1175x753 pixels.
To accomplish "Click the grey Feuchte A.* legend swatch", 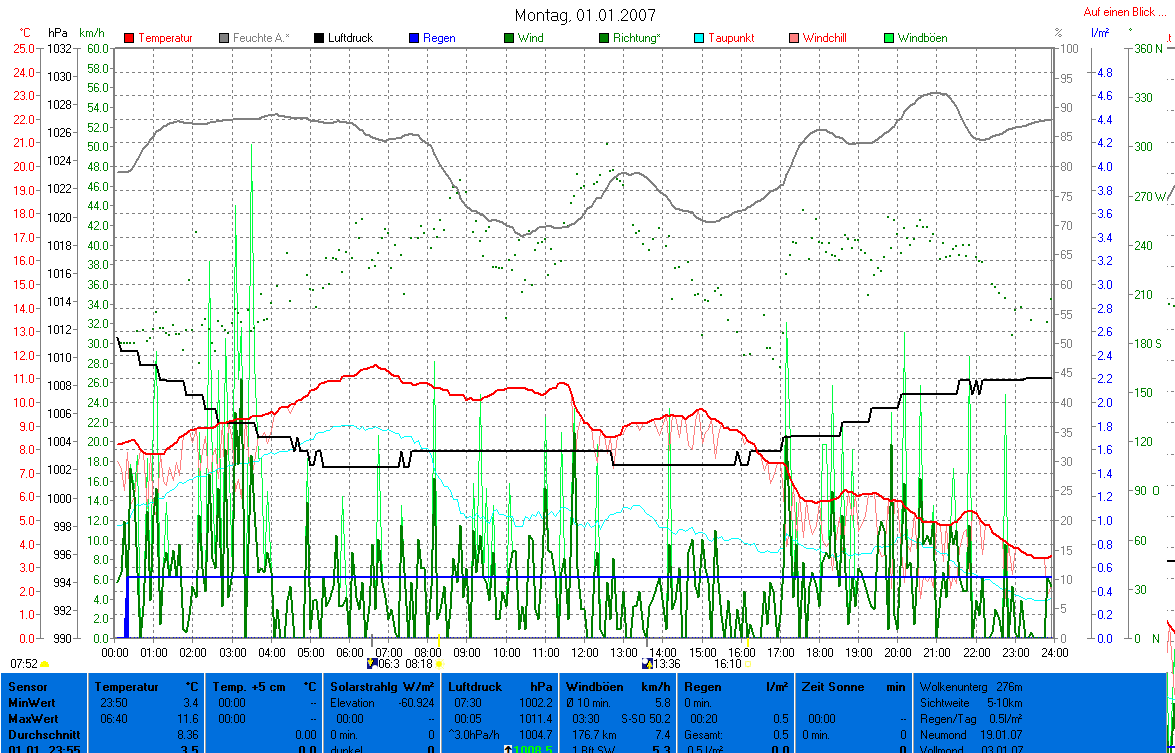I will coord(224,38).
